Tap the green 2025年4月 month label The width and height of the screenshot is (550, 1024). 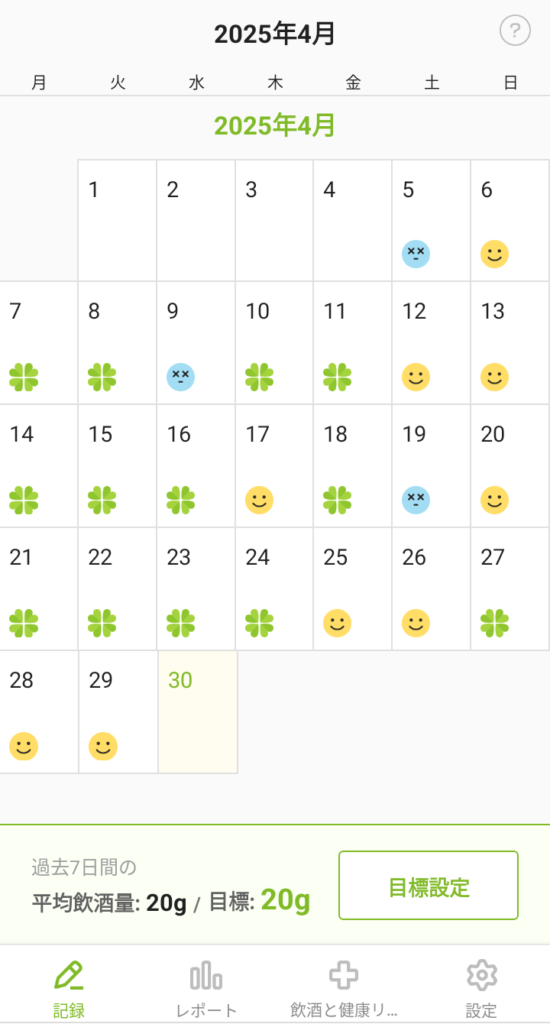[275, 125]
